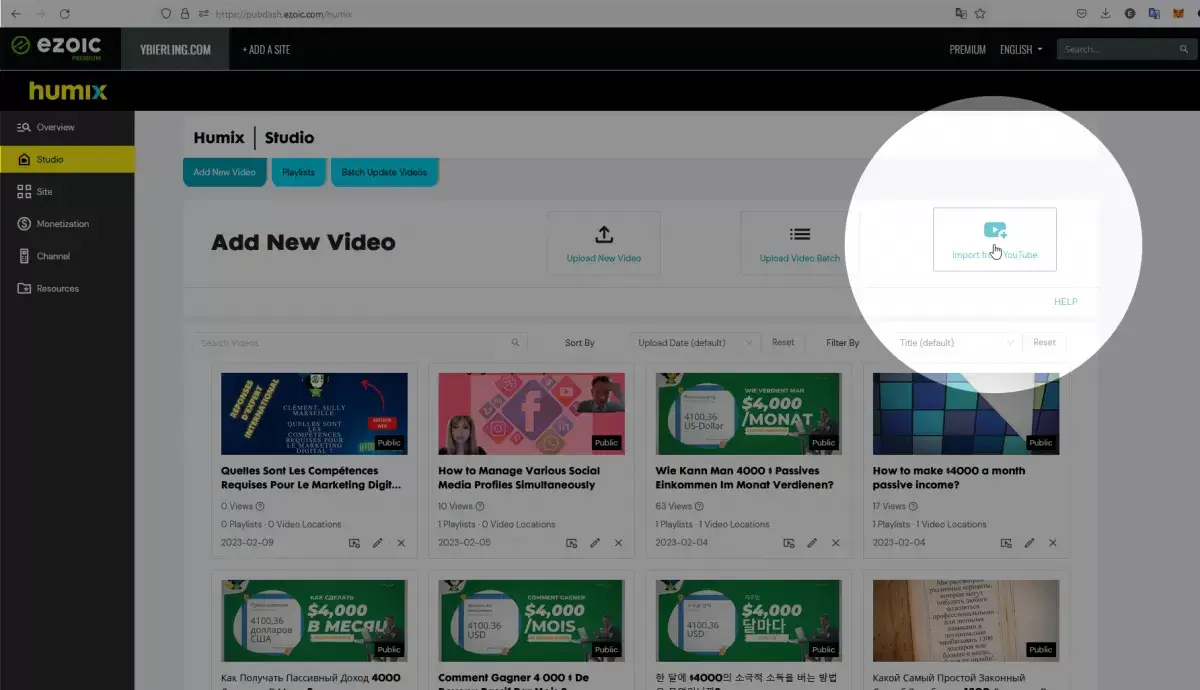Switch to the Playlists tab
Viewport: 1200px width, 690px height.
298,172
